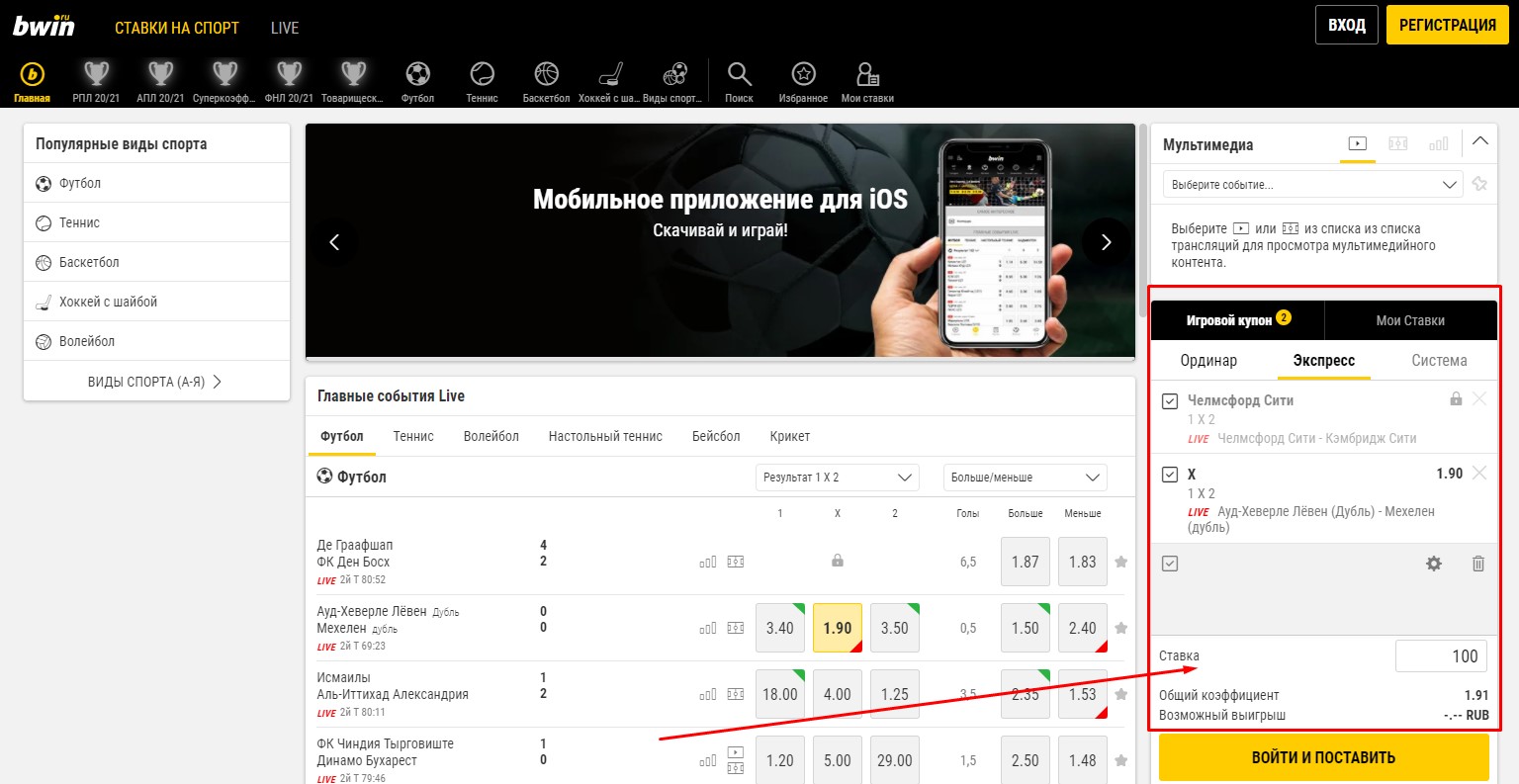Add Де Граафшап match to favorites star
The image size is (1519, 784).
pyautogui.click(x=1120, y=562)
